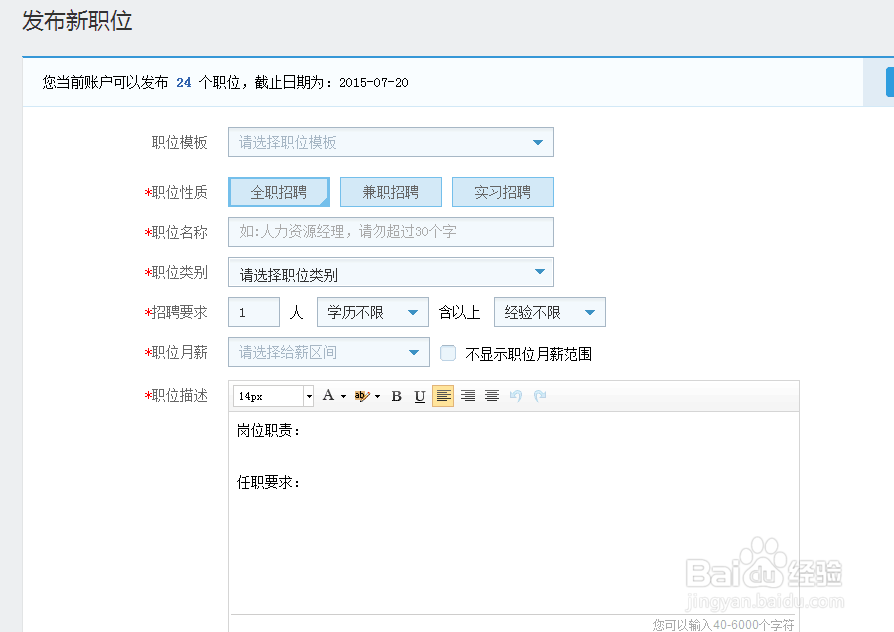The image size is (894, 632).
Task: Undo last edit in description editor
Action: (514, 395)
